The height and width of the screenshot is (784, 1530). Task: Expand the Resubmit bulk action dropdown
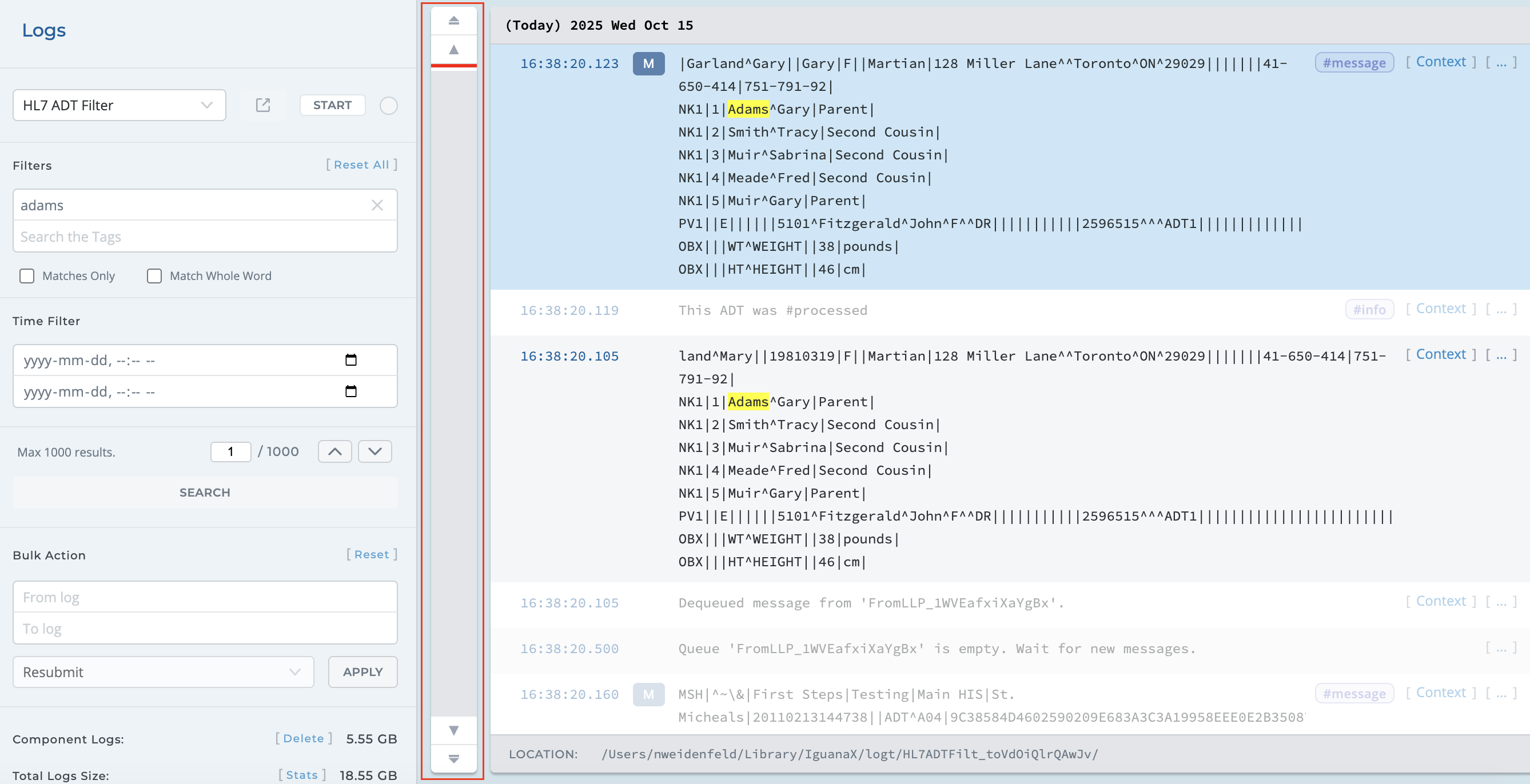(164, 672)
